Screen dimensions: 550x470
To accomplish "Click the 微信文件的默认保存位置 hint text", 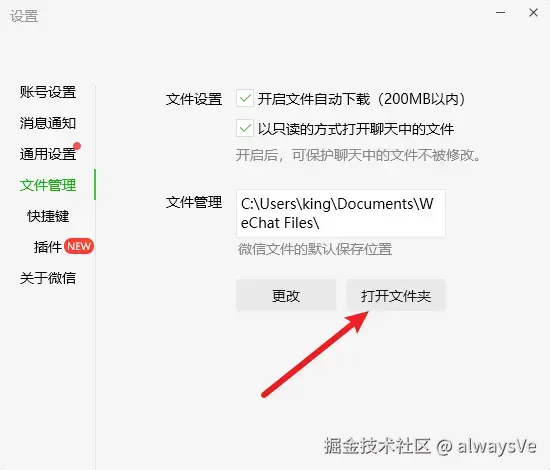I will point(315,249).
